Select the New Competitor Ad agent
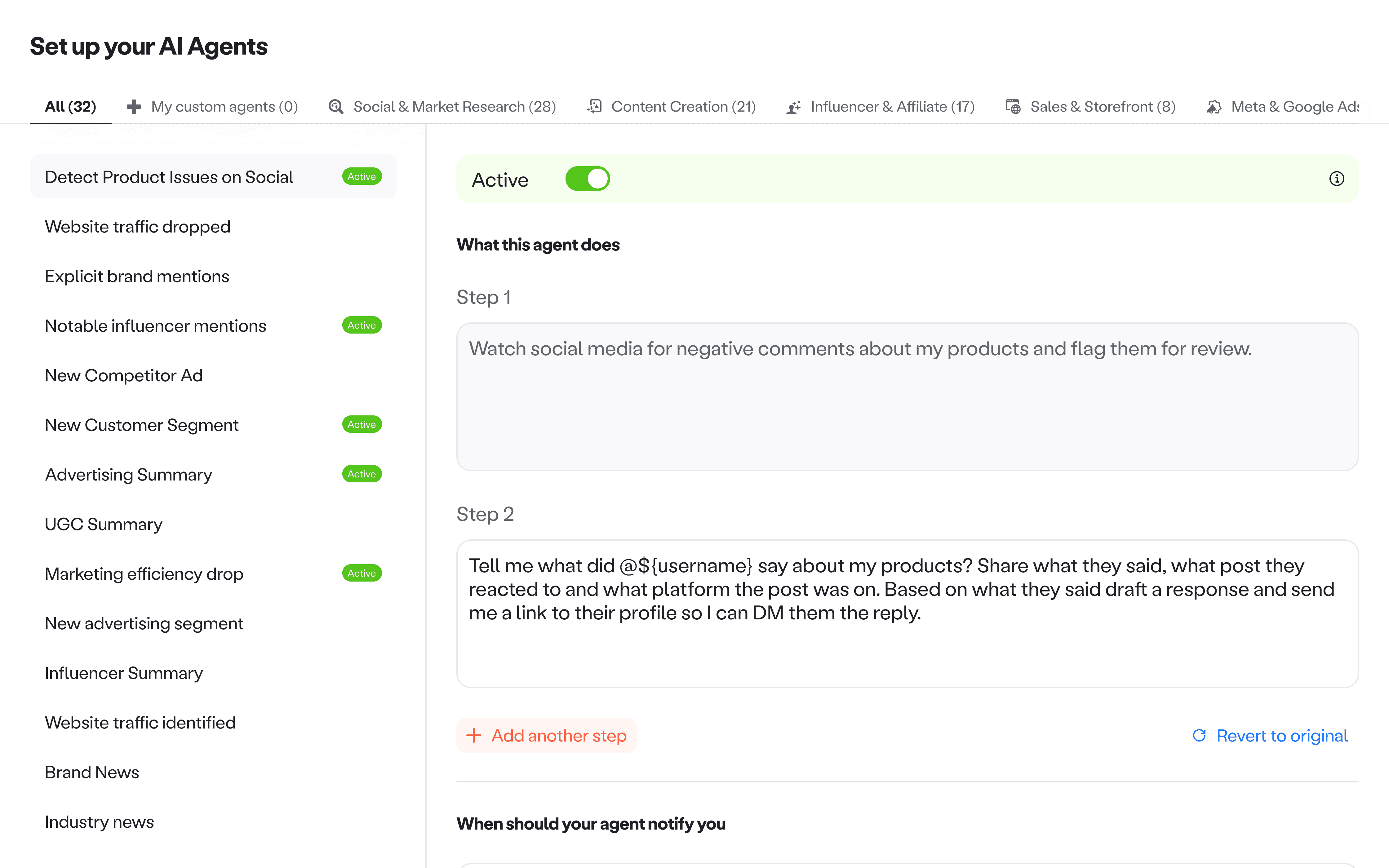This screenshot has height=868, width=1389. (x=124, y=375)
